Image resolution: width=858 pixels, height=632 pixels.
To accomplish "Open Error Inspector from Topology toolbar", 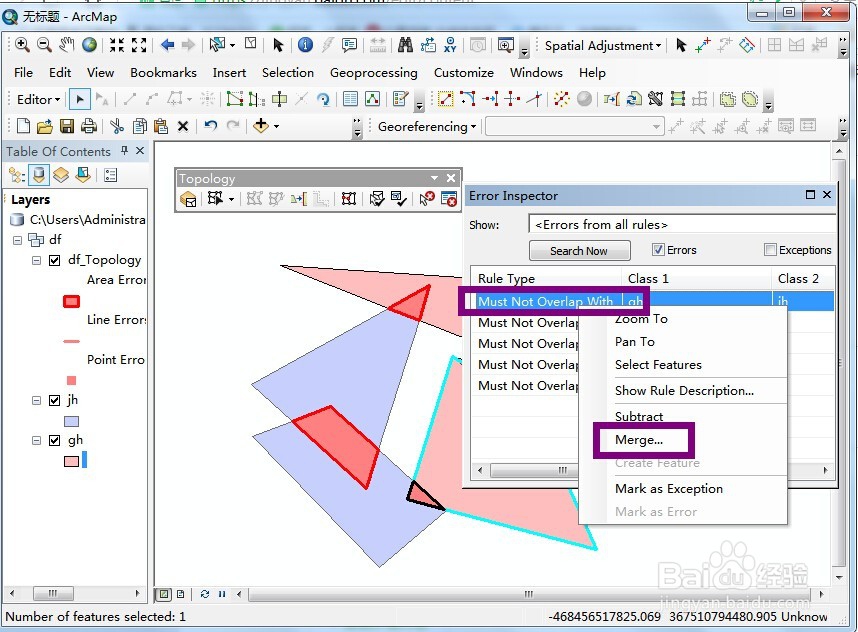I will point(449,198).
